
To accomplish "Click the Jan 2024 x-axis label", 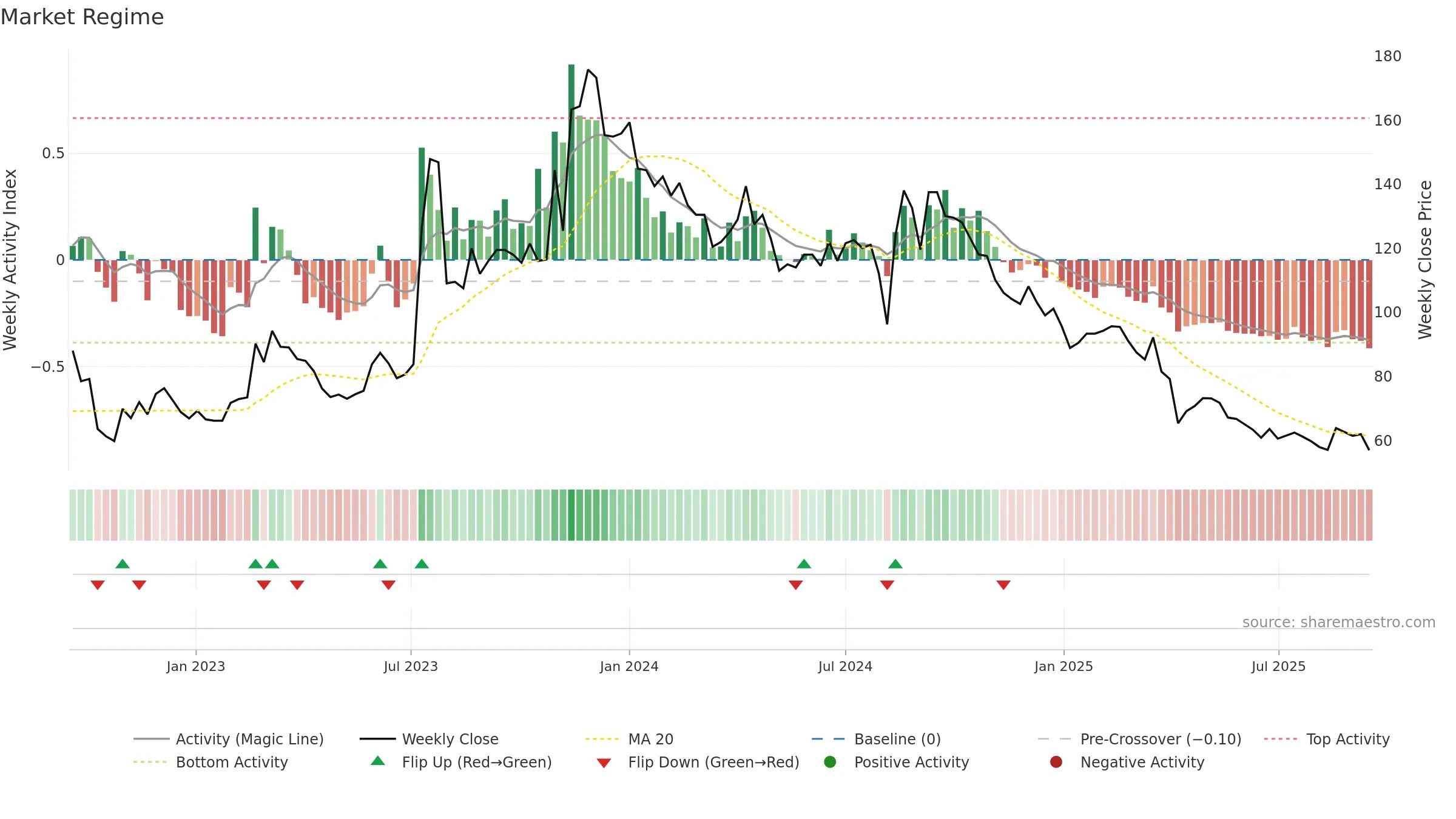I will [x=629, y=666].
